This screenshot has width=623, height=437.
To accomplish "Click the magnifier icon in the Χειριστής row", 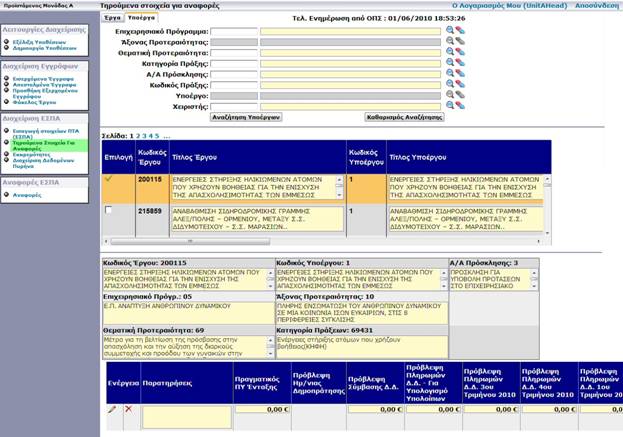I will pyautogui.click(x=451, y=107).
